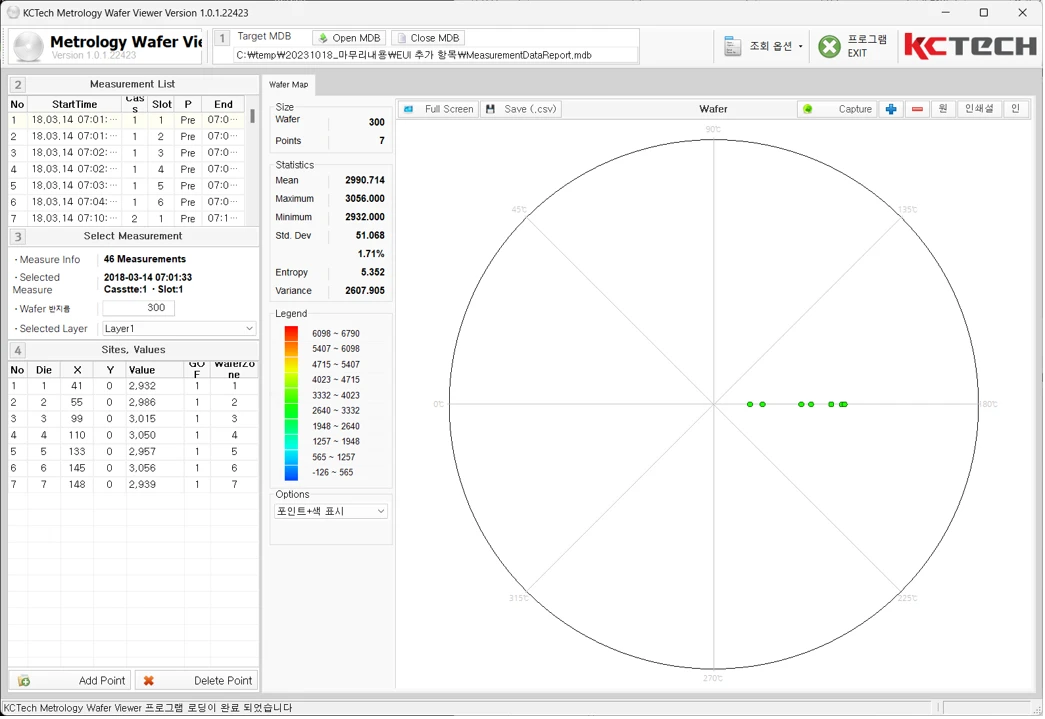This screenshot has width=1045, height=719.
Task: Click the leftmost green point on wafer
Action: 750,404
